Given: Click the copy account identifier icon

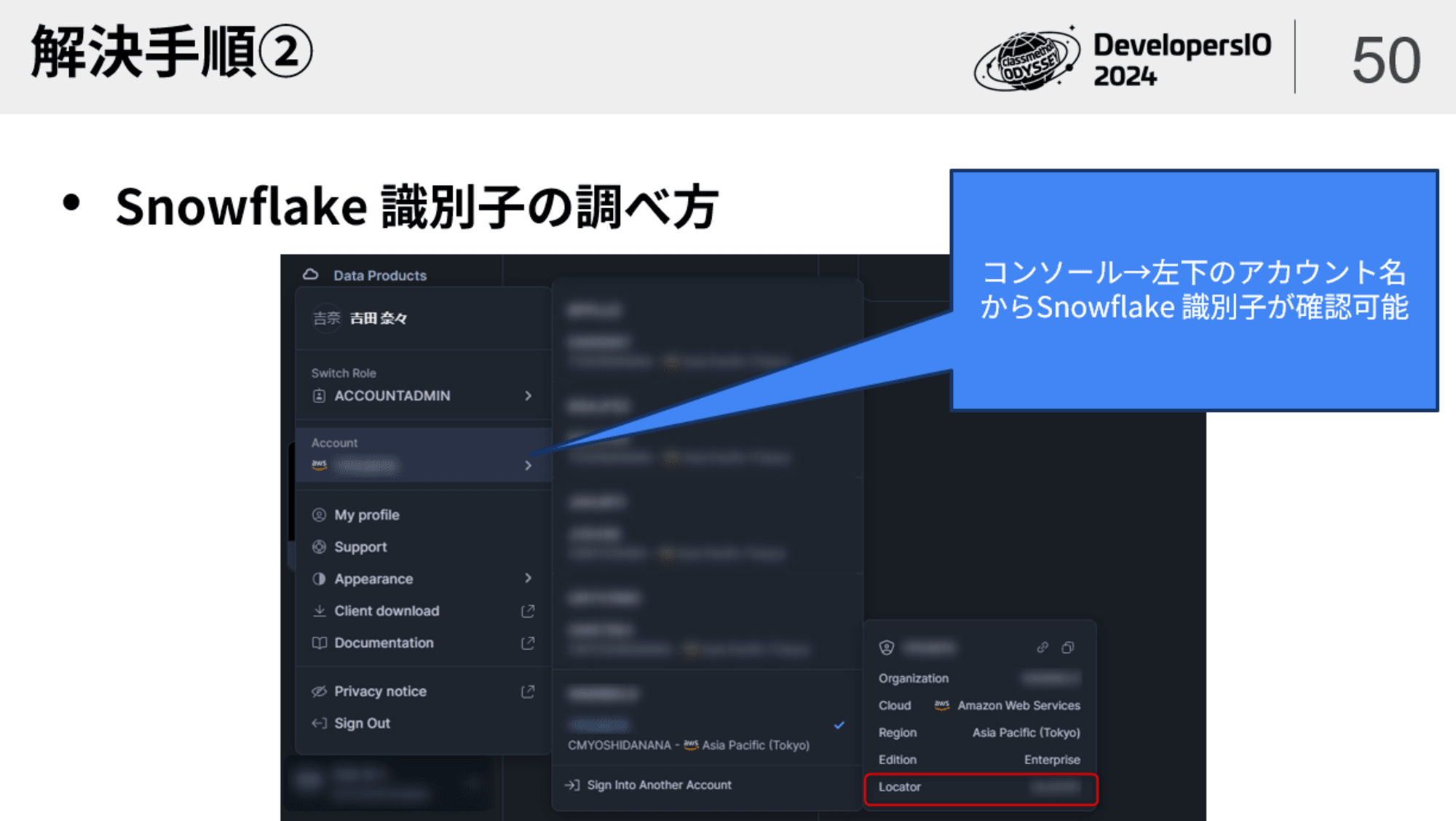Looking at the screenshot, I should [x=1068, y=648].
